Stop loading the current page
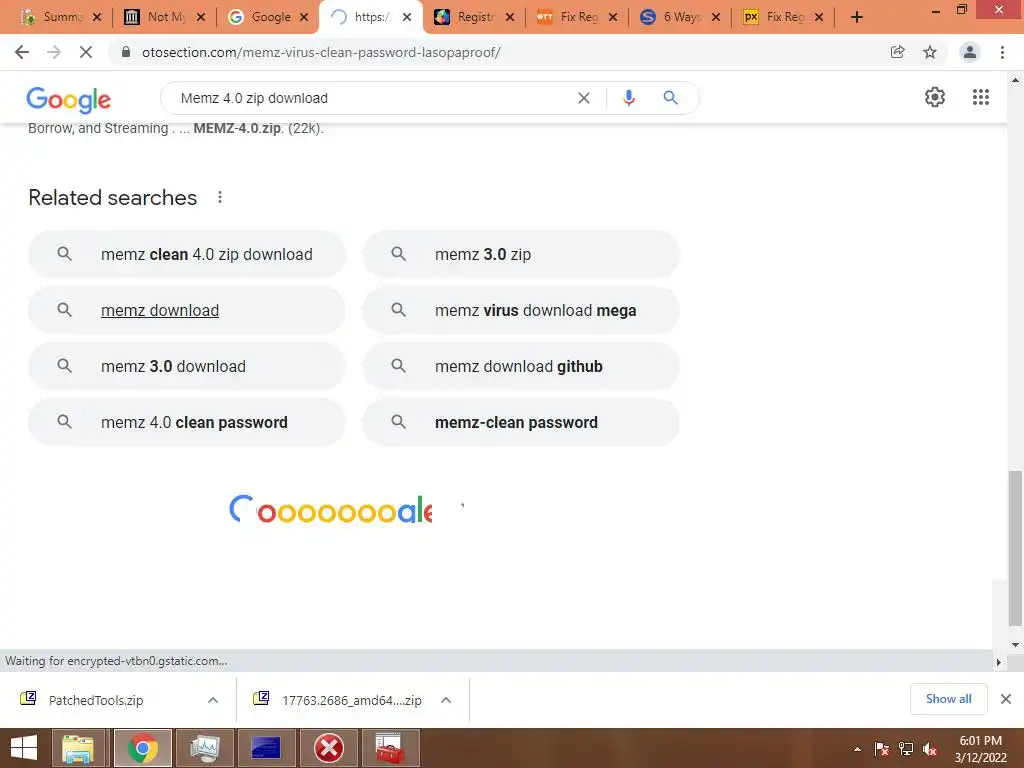This screenshot has height=768, width=1024. click(x=86, y=52)
